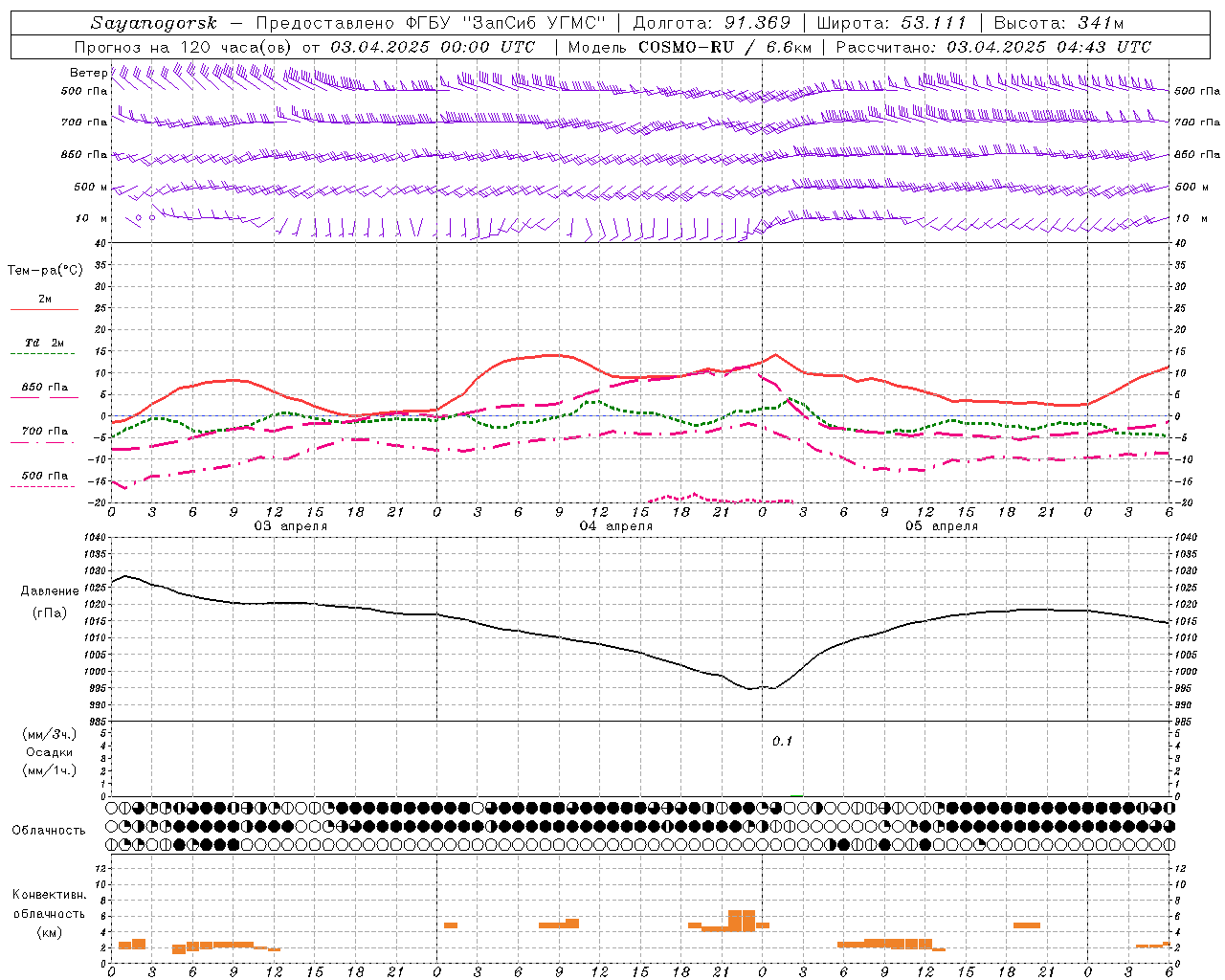This screenshot has width=1225, height=980.
Task: Click the Тем-ра(°C) temperature panel label
Action: (x=45, y=271)
